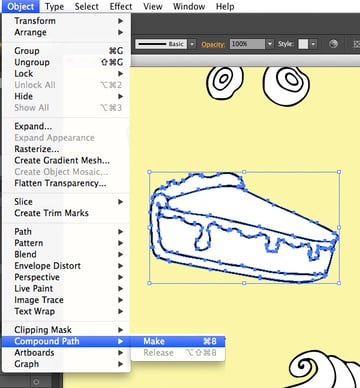Open the Help menu
Screen dimensions: 360x388
coord(225,6)
